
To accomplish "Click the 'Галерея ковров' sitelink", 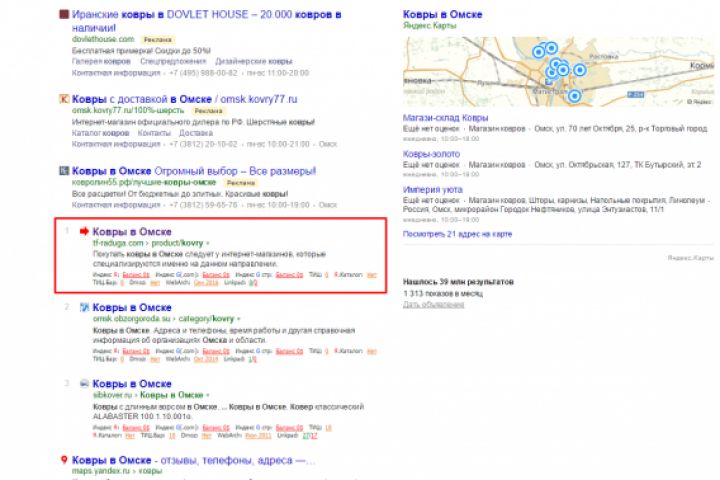I will [101, 62].
